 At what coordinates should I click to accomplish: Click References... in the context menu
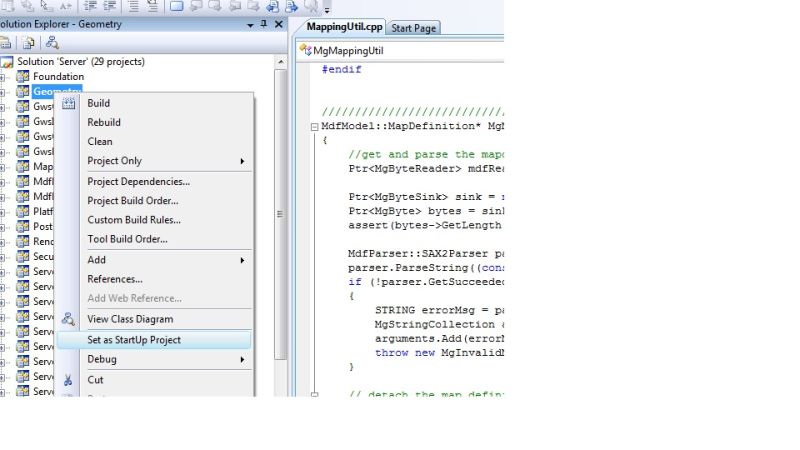coord(155,279)
